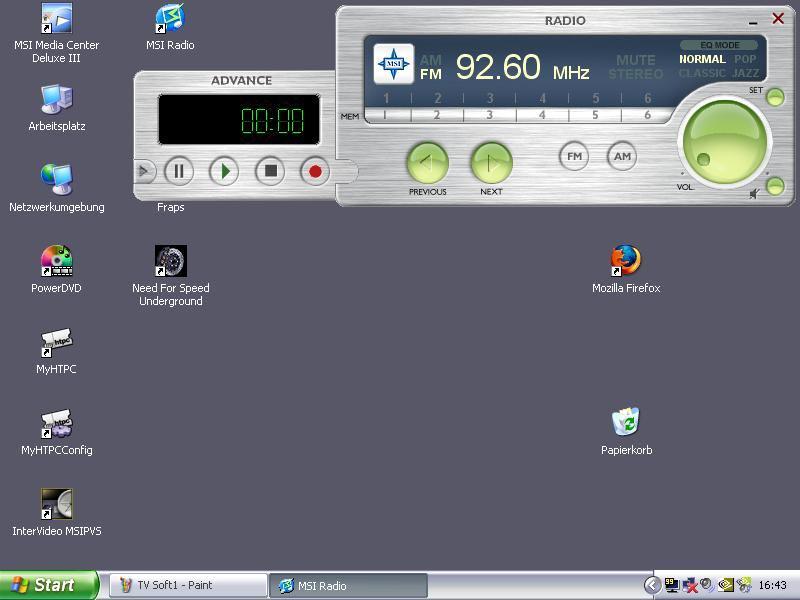
Task: Tune to the next radio station
Action: pyautogui.click(x=491, y=163)
